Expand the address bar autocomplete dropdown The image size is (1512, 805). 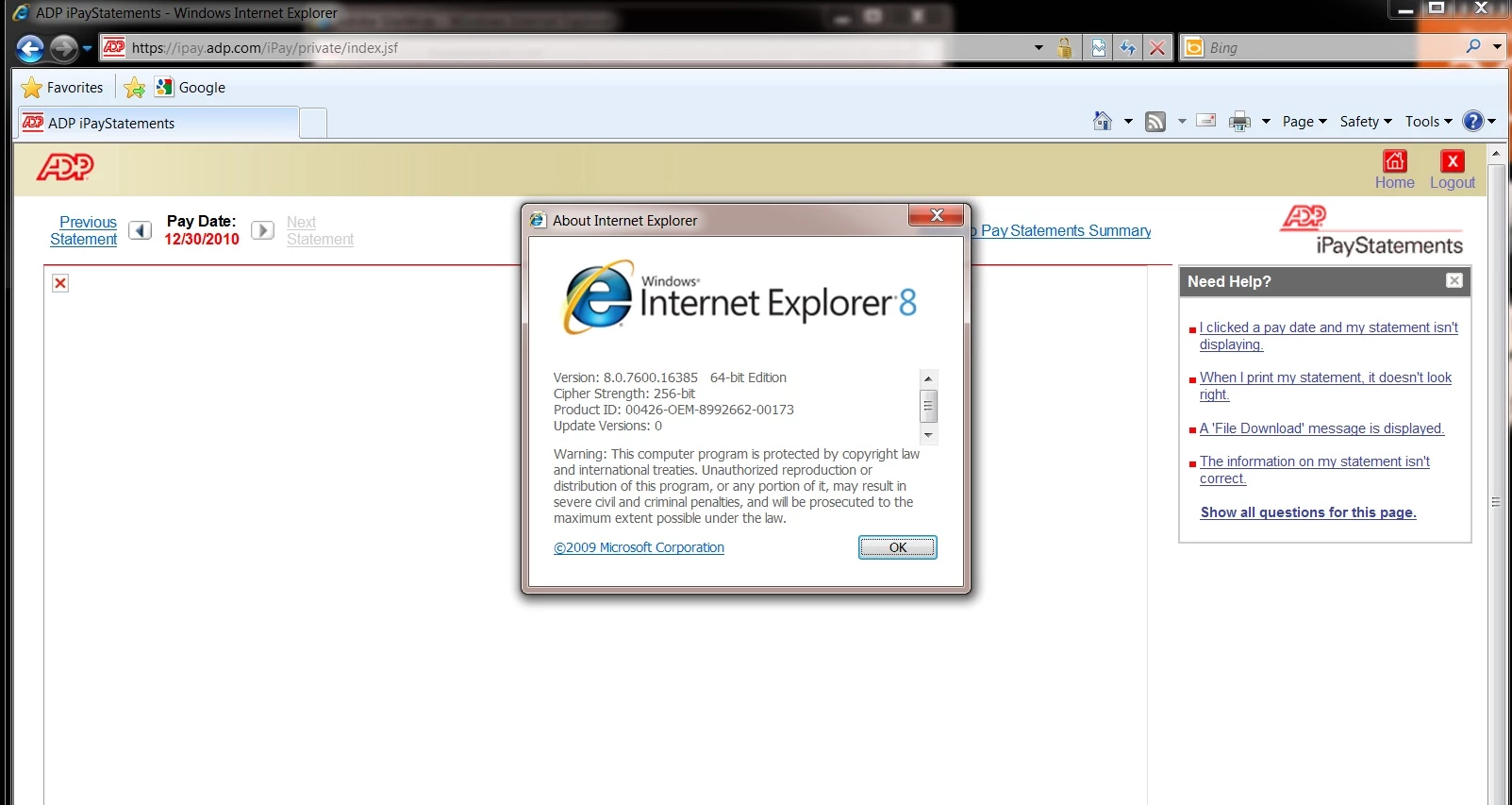pos(1038,47)
